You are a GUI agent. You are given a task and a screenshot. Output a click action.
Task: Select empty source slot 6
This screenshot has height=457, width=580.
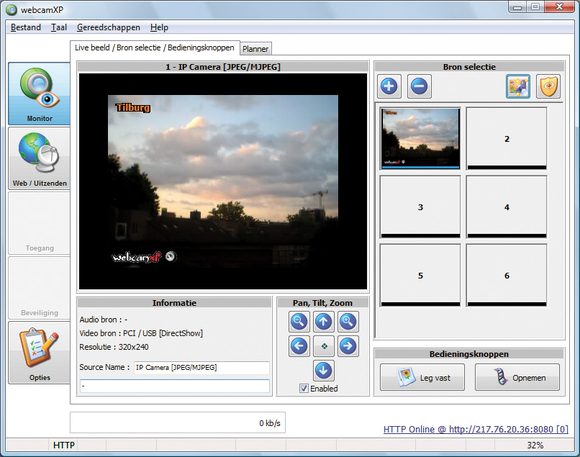(x=506, y=275)
